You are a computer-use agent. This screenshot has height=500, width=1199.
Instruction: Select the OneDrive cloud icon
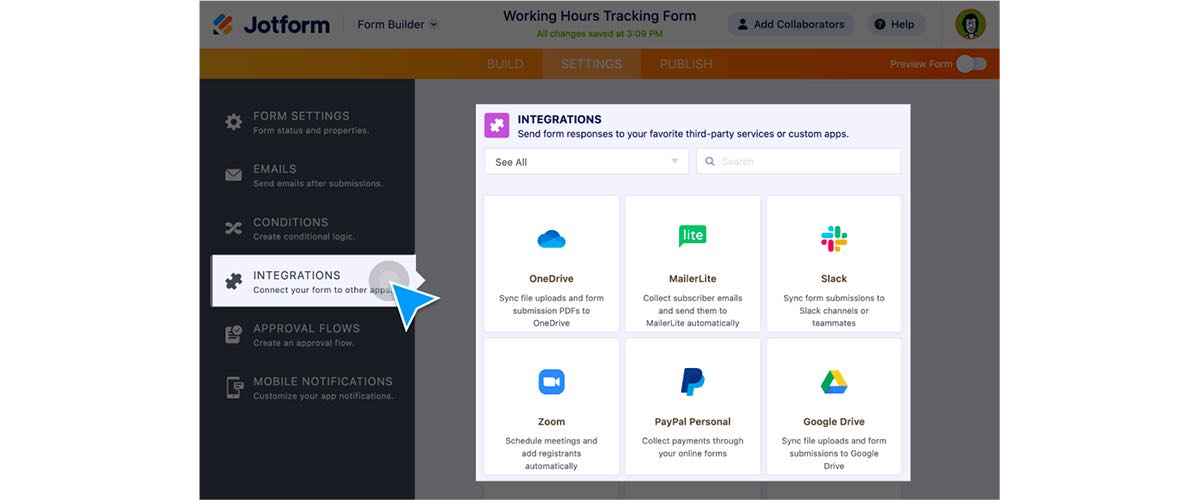551,239
